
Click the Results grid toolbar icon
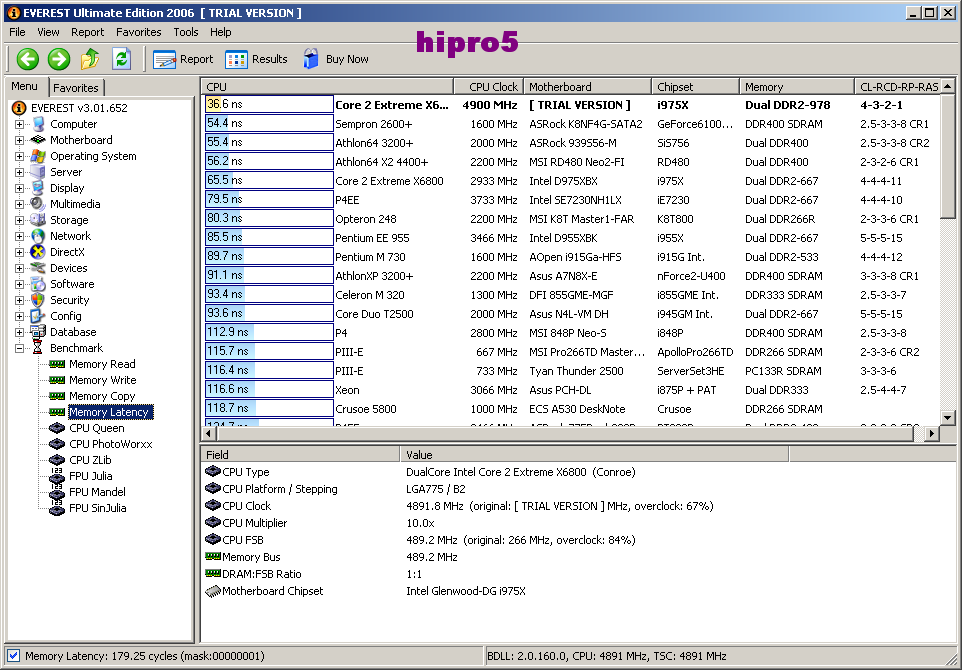click(x=236, y=60)
